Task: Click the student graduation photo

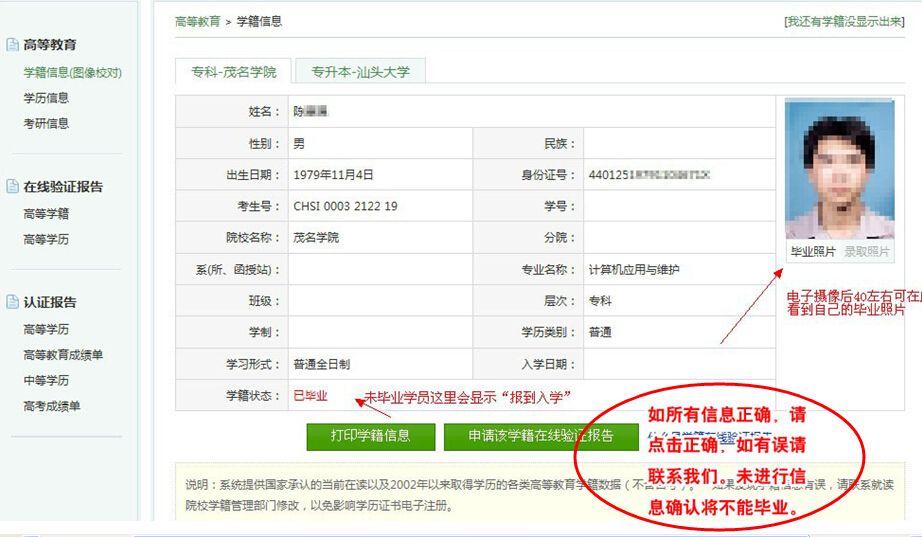Action: coord(840,170)
